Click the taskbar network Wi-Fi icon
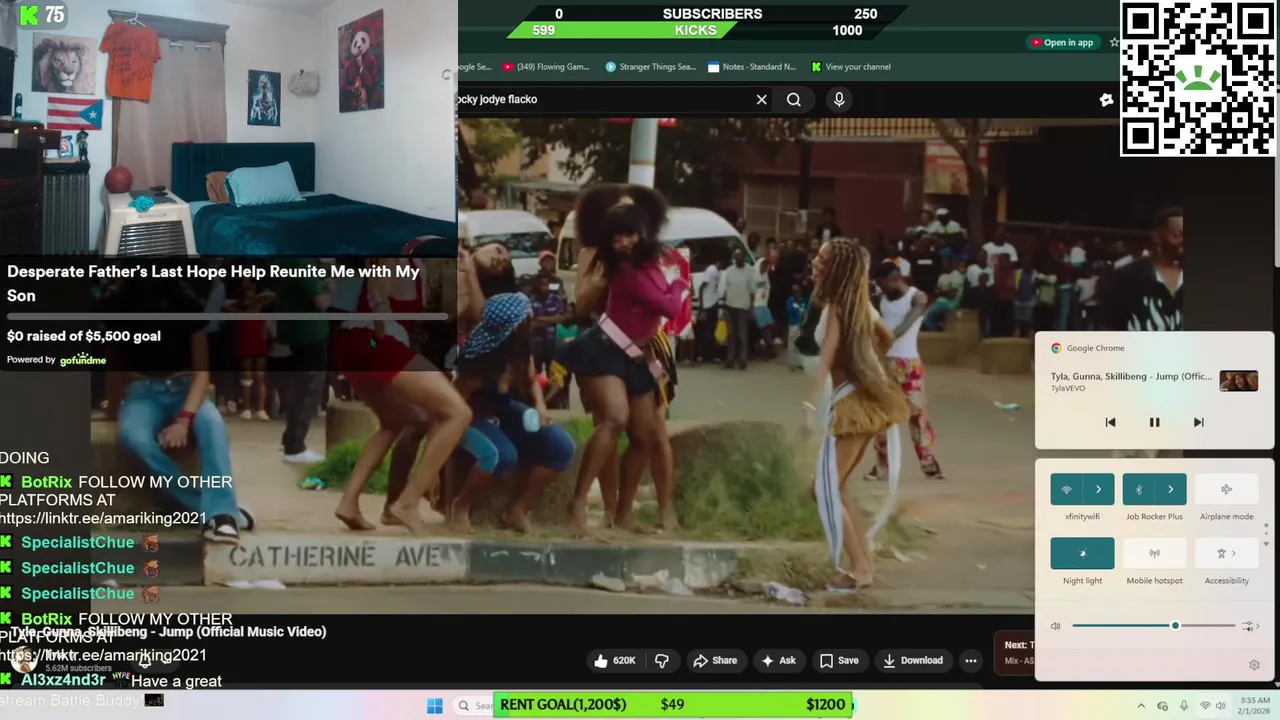Image resolution: width=1280 pixels, height=720 pixels. tap(1205, 706)
